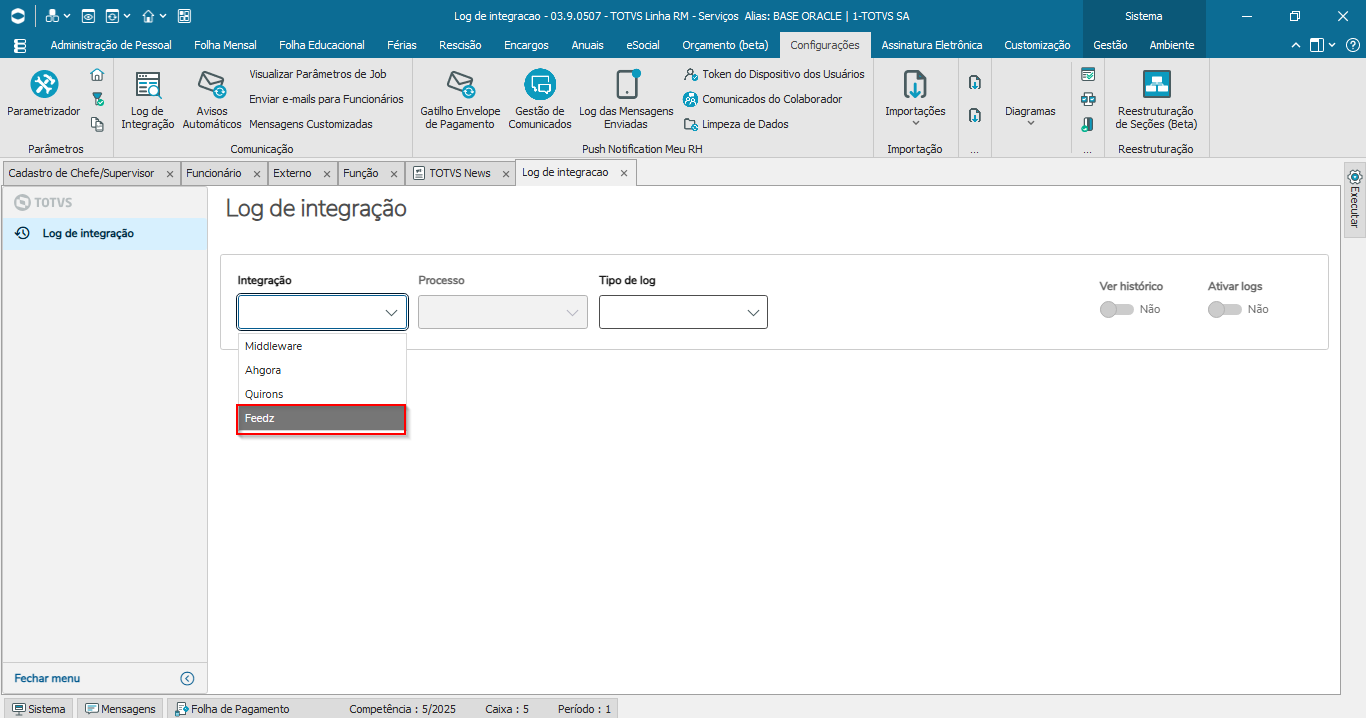
Task: Select Quirons from the Integração list
Action: [x=322, y=394]
